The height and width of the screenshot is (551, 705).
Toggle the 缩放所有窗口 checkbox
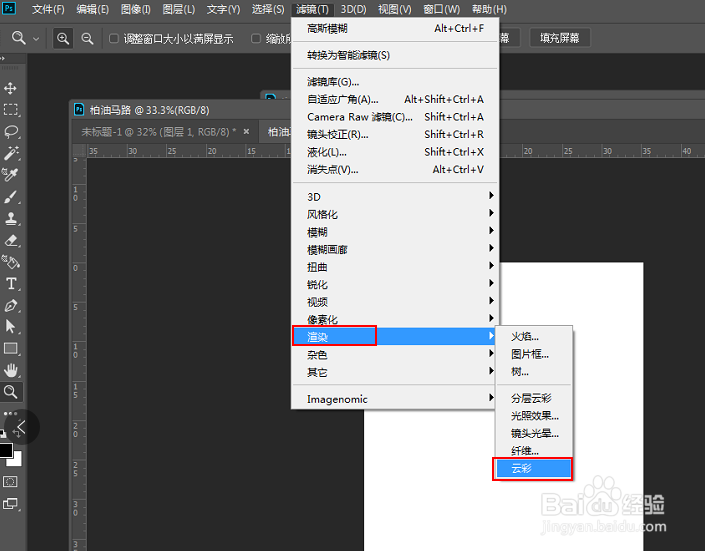click(256, 39)
